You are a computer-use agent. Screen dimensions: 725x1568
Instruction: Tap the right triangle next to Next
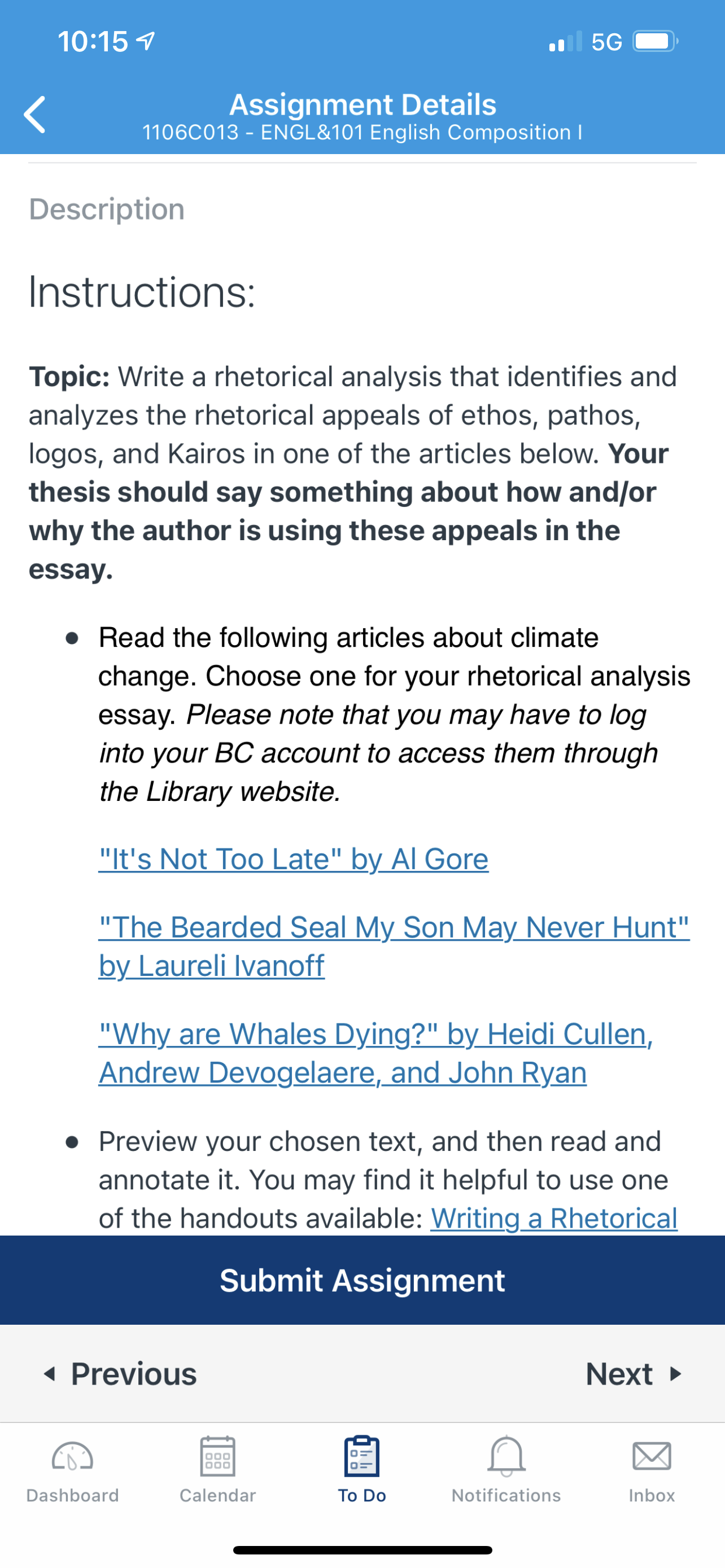(675, 1374)
